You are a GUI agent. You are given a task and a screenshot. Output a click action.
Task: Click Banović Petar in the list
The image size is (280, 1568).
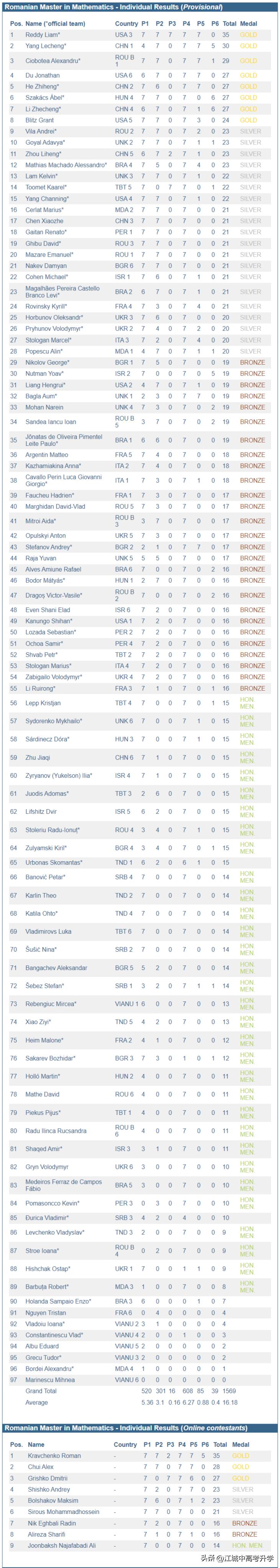(45, 877)
